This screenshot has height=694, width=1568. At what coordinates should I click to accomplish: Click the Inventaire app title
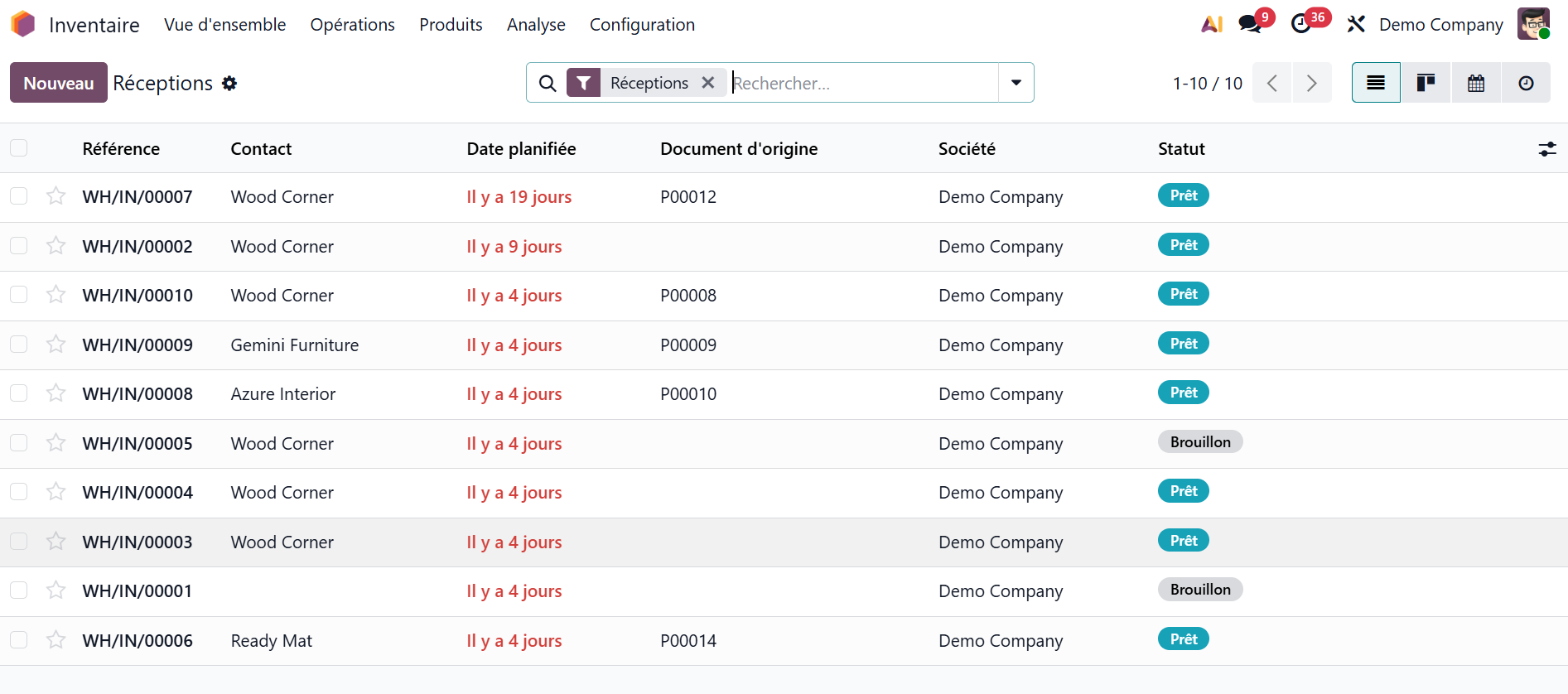(x=94, y=25)
